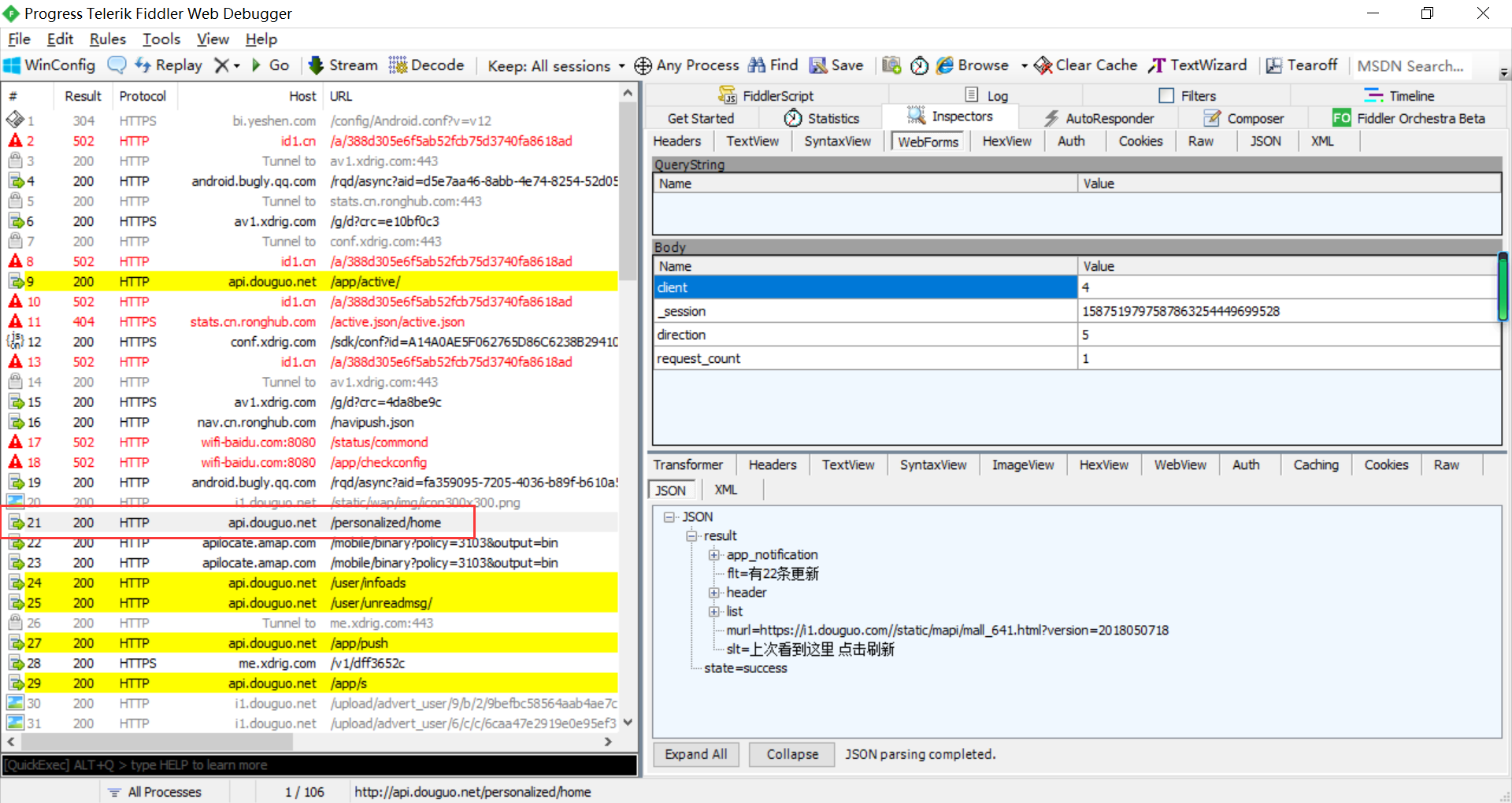1512x803 pixels.
Task: Click the Browse Internet Explorer icon
Action: (x=945, y=65)
